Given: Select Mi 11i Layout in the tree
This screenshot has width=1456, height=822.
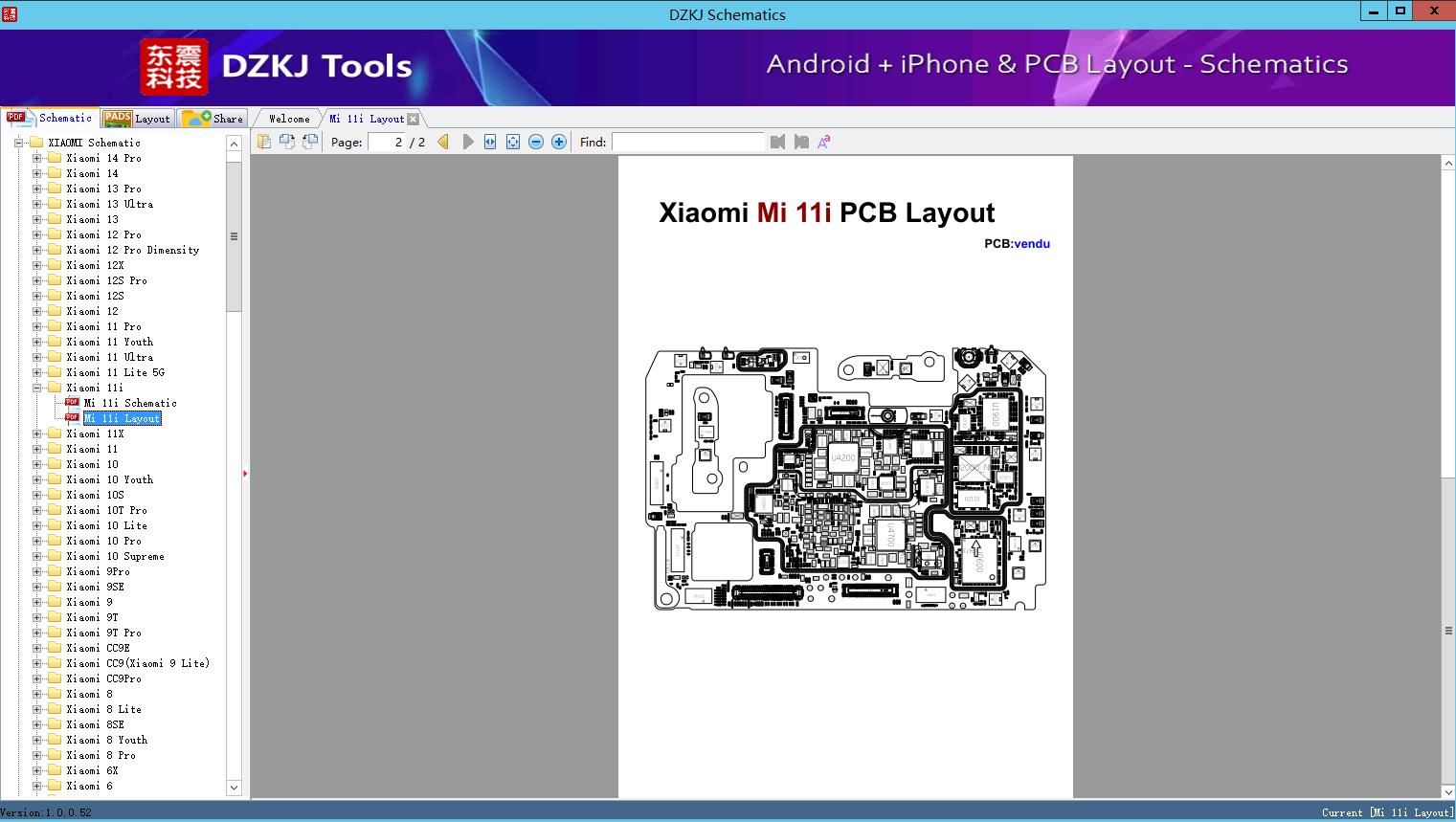Looking at the screenshot, I should (122, 418).
